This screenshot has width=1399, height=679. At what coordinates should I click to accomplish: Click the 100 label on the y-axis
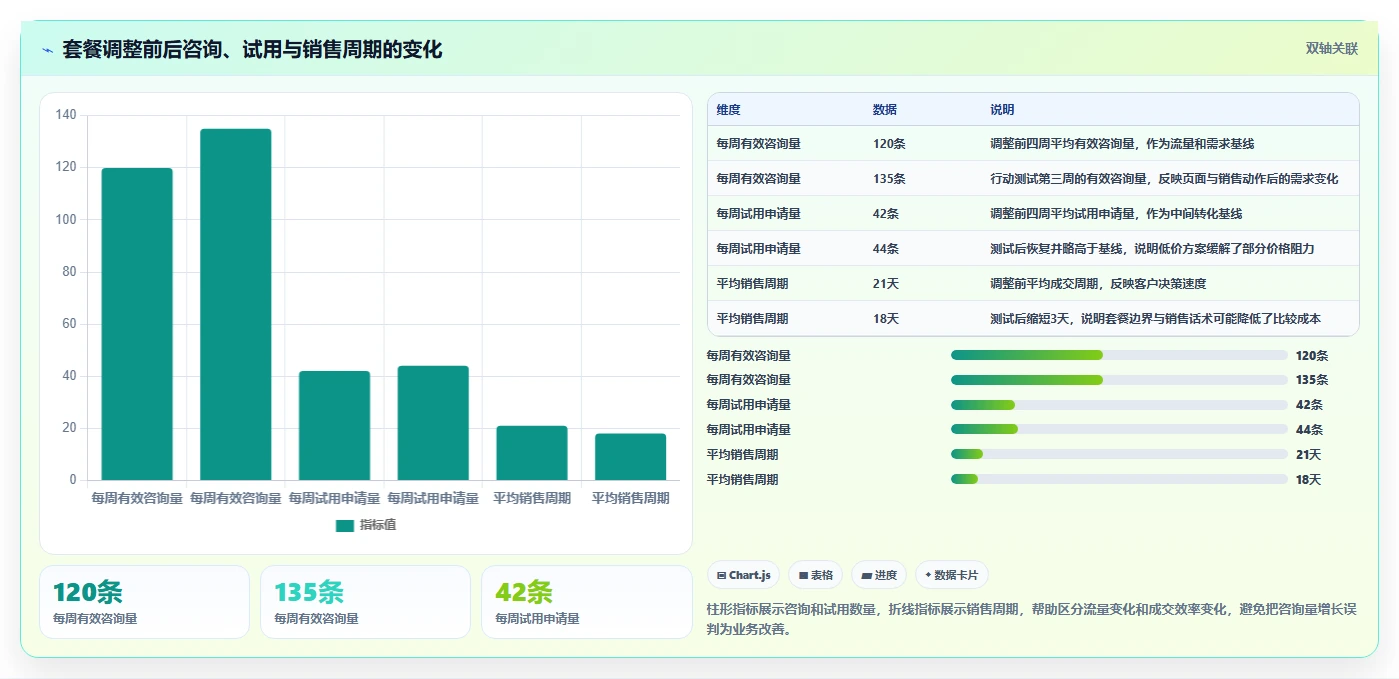[66, 219]
